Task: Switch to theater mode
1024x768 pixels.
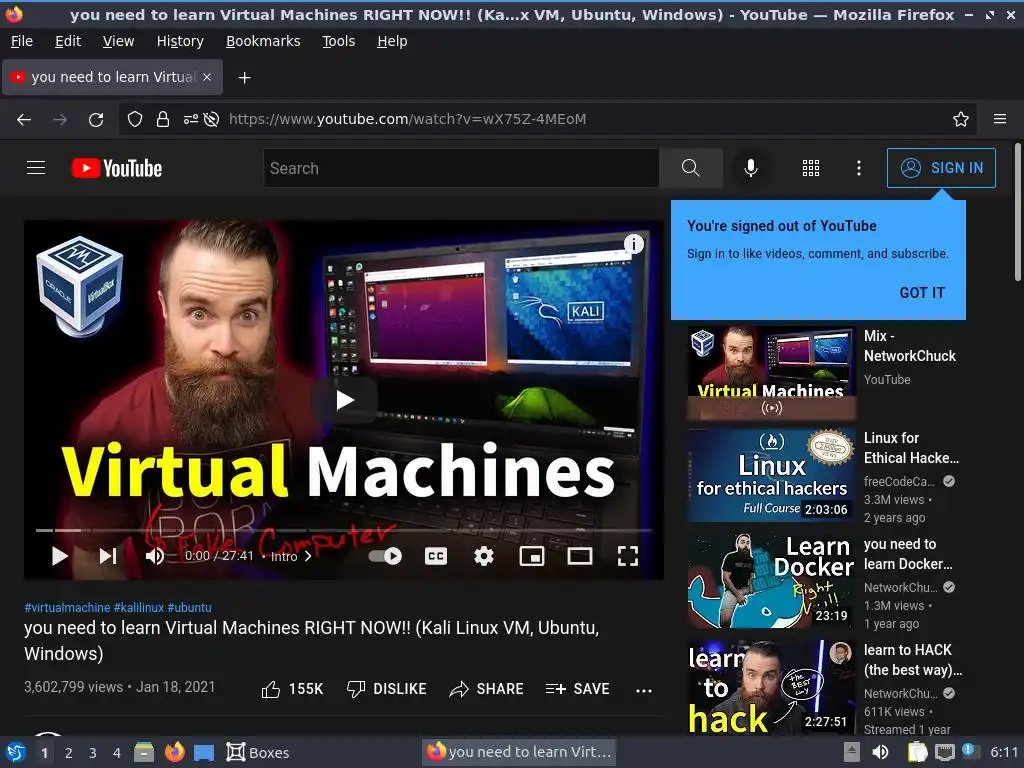Action: [579, 556]
